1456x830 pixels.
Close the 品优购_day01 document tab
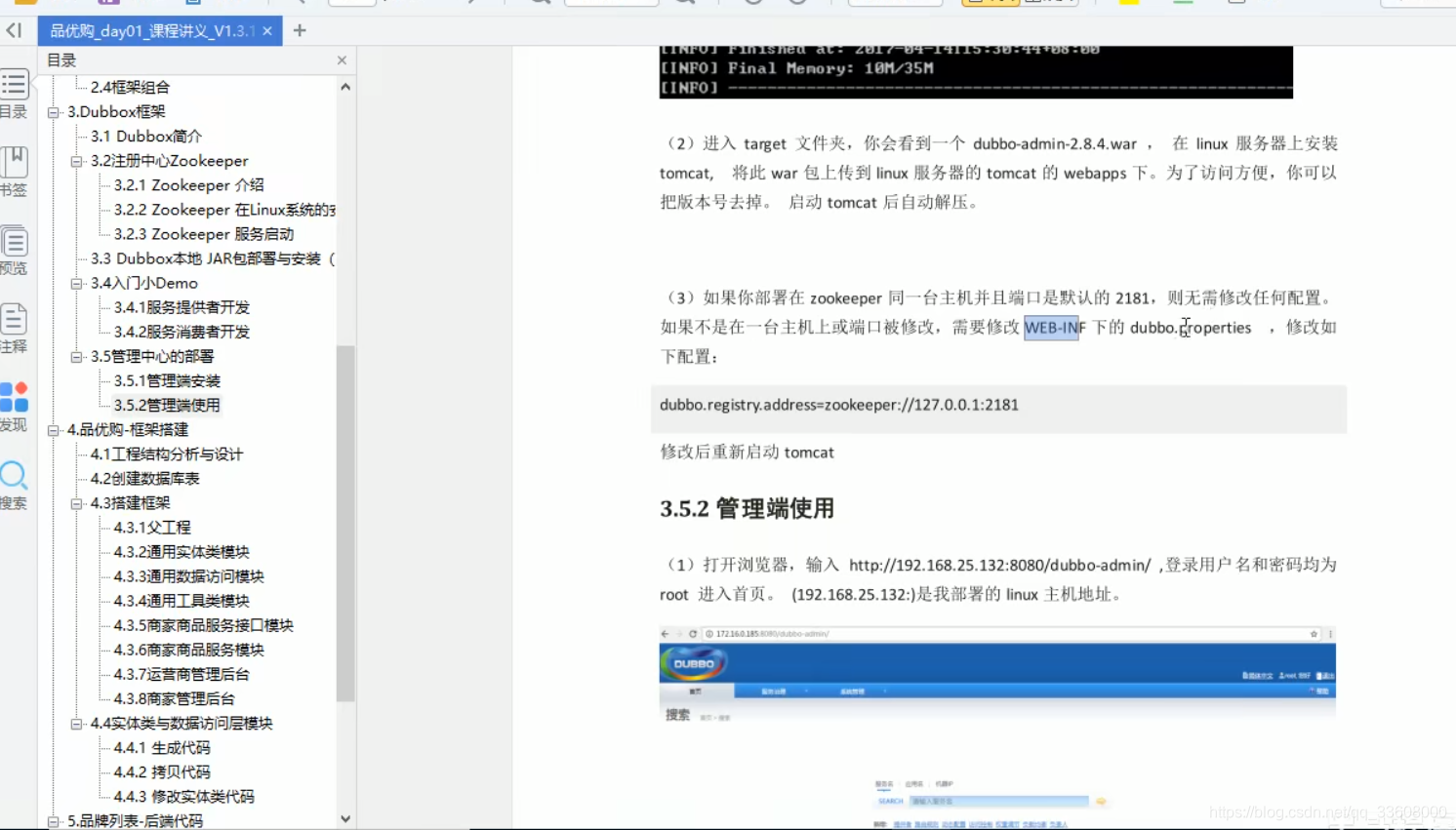[267, 31]
